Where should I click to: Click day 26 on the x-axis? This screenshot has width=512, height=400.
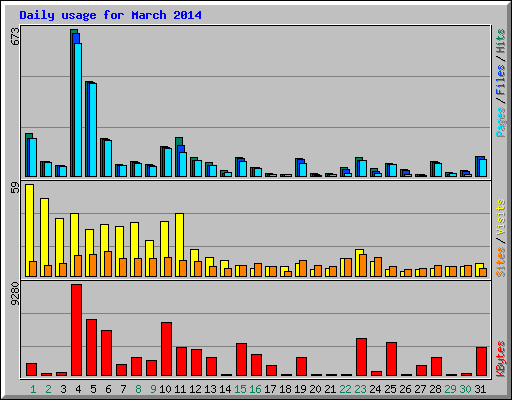405,389
